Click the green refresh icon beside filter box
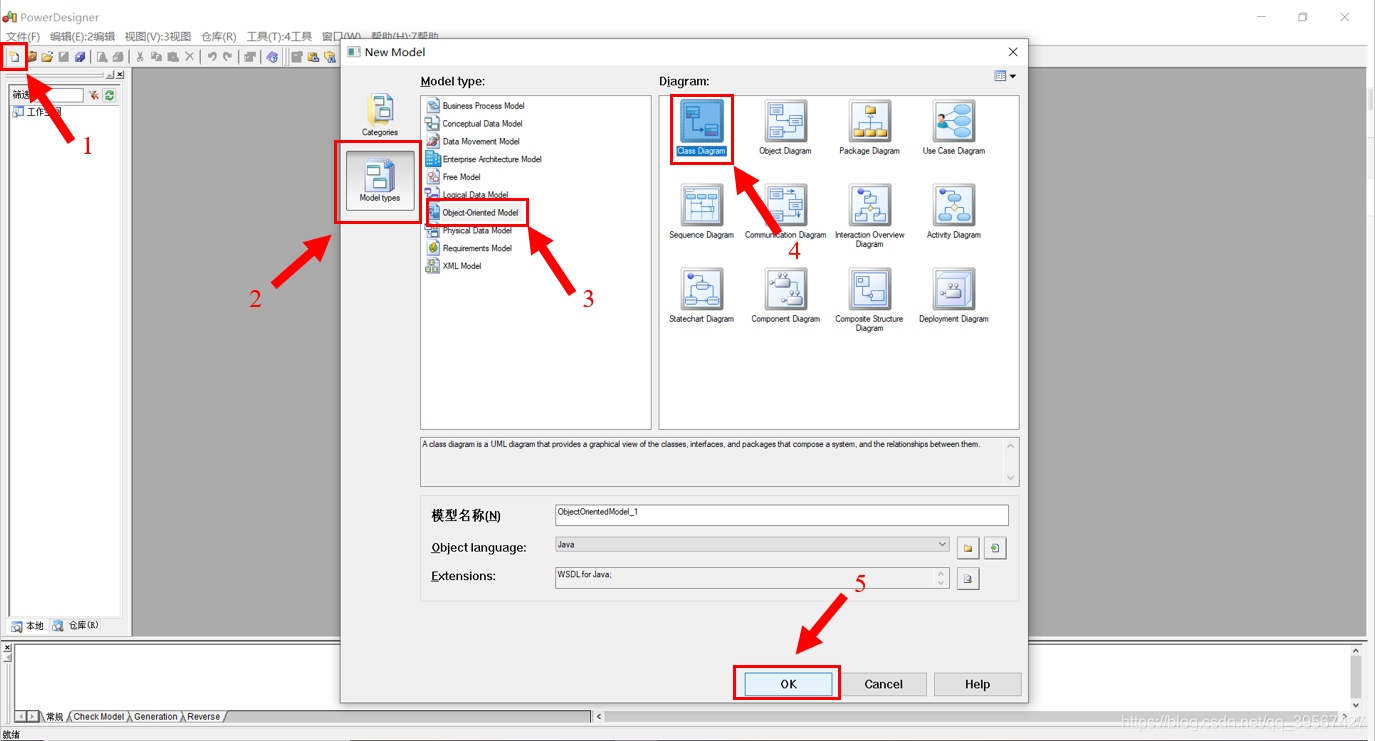Image resolution: width=1375 pixels, height=741 pixels. tap(109, 95)
